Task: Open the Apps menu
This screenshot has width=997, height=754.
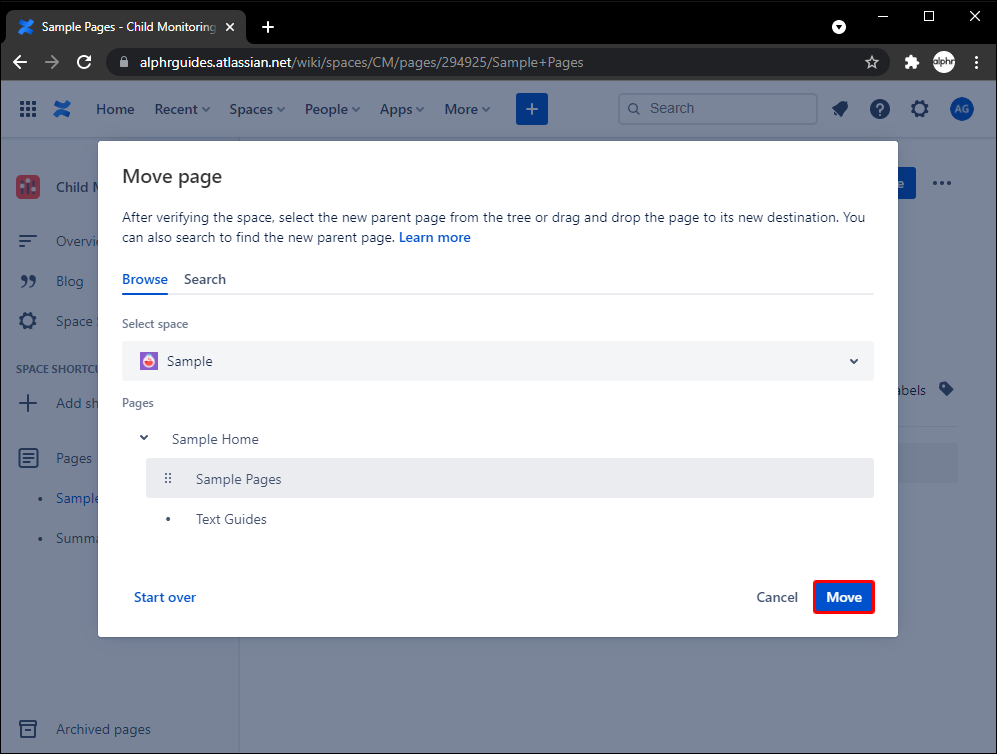Action: point(401,109)
